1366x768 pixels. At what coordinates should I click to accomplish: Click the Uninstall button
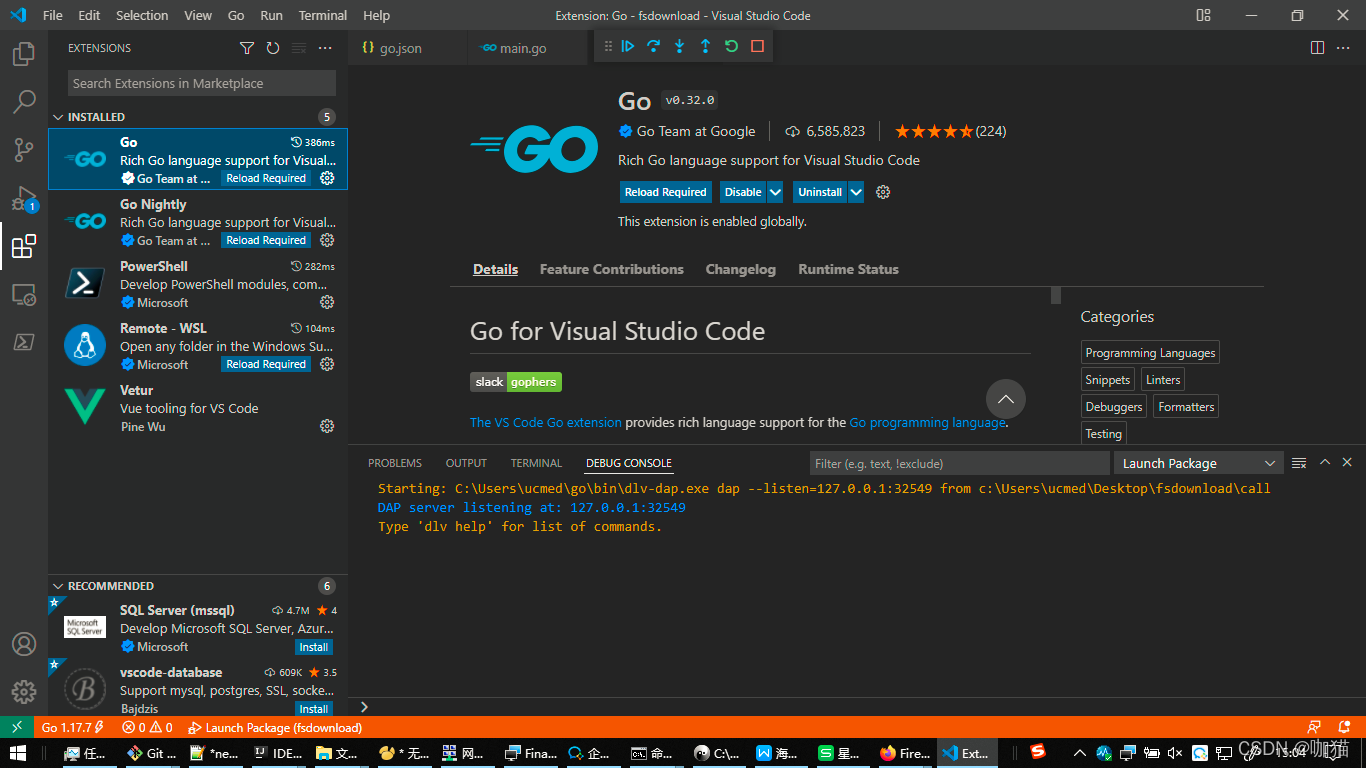(820, 192)
